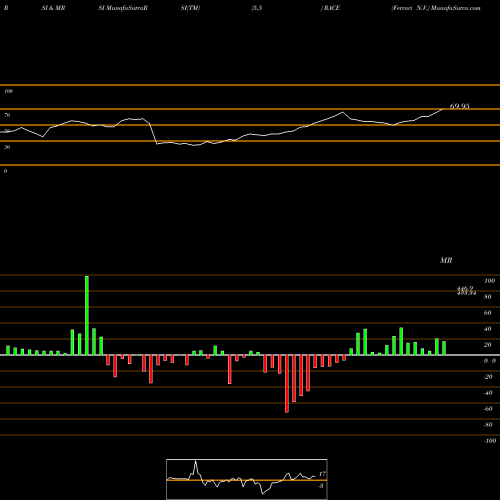Click the 20 label on MR scale
Viewport: 500px width, 500px height.
point(488,345)
